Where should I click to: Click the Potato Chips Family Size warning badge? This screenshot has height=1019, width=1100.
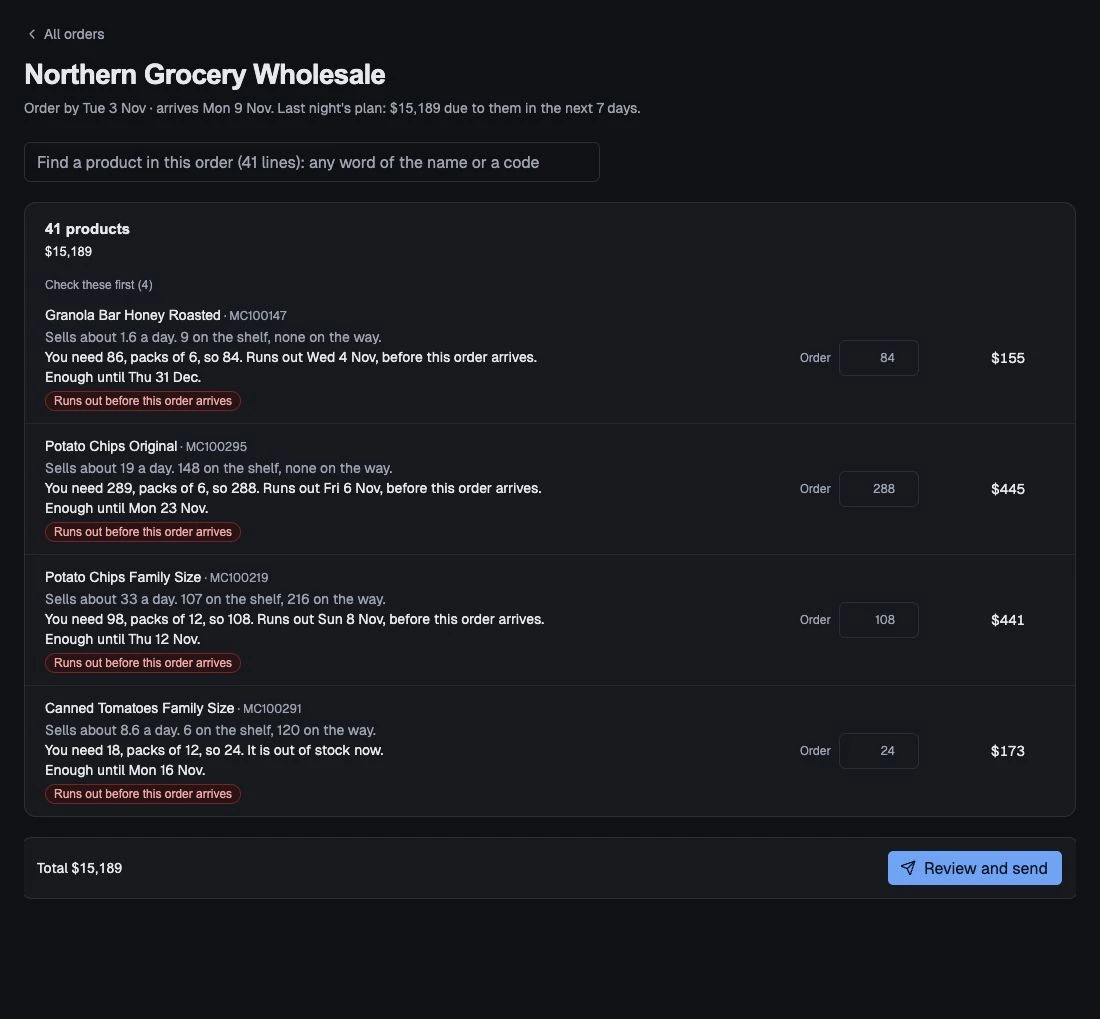click(143, 663)
